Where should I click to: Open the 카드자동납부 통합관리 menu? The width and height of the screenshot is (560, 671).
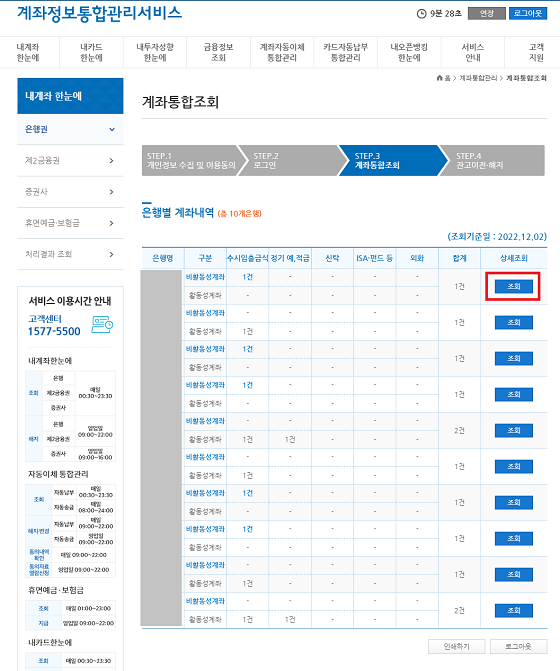point(346,52)
